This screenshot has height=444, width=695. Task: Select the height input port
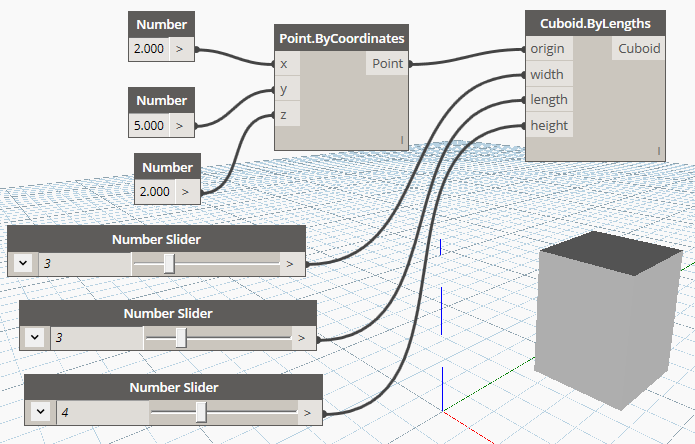(x=549, y=125)
